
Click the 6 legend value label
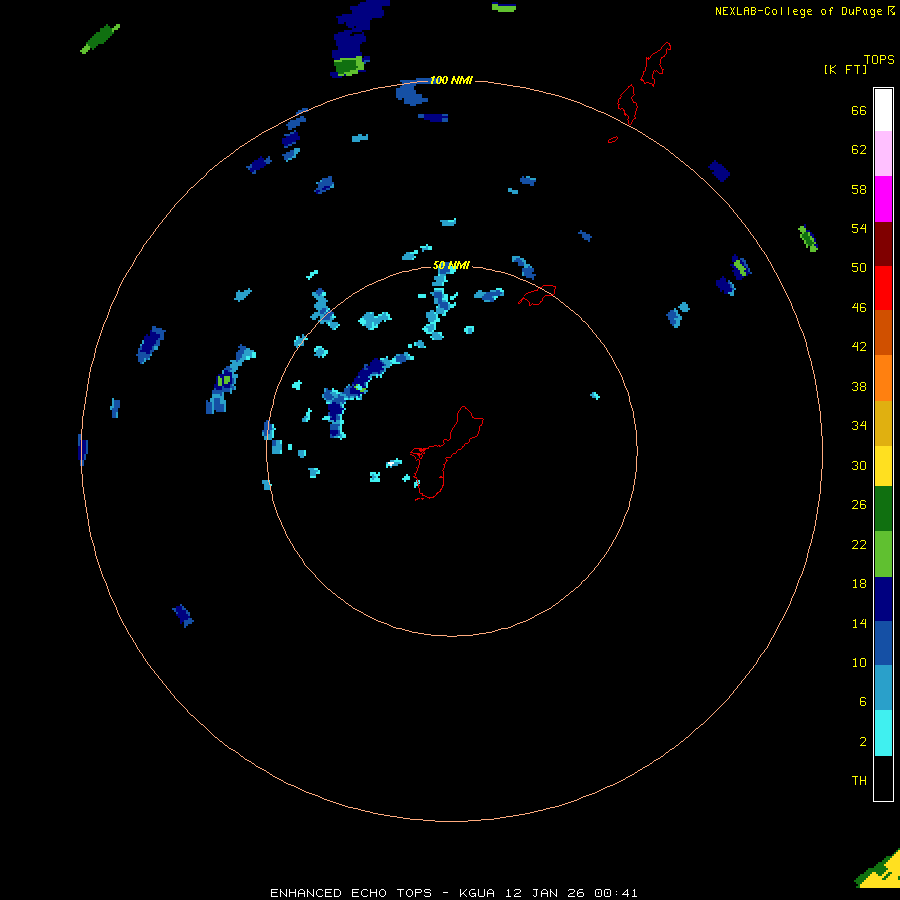coord(862,701)
